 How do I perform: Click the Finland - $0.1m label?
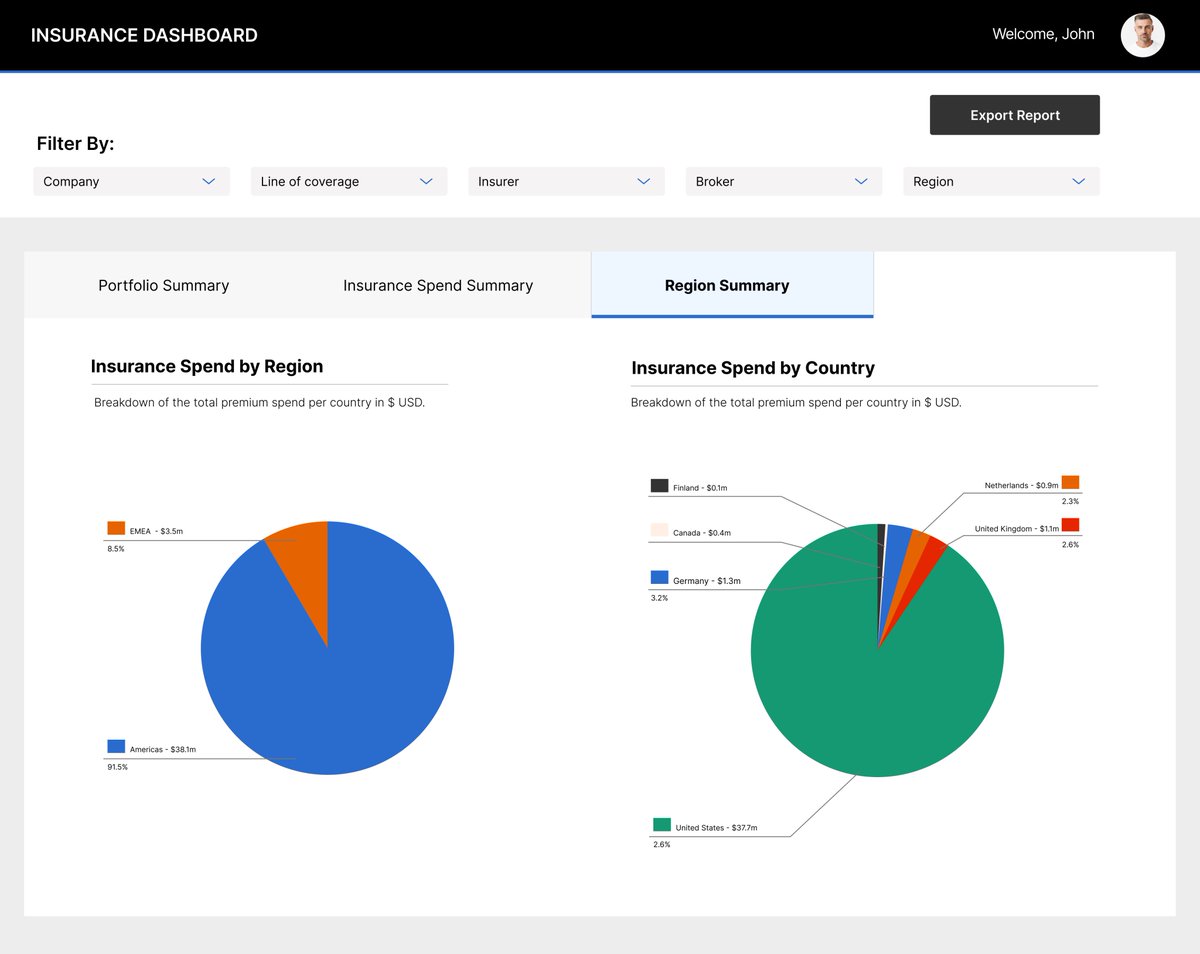coord(700,488)
